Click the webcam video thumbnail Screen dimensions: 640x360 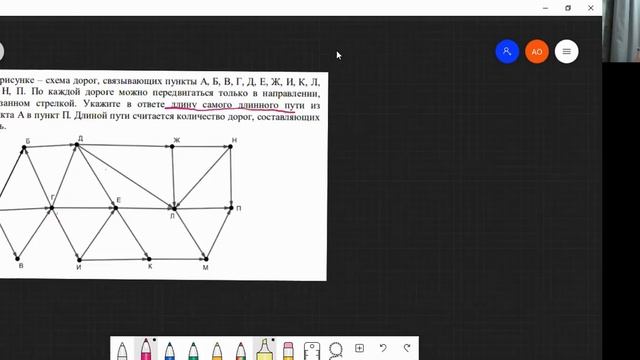click(x=621, y=31)
